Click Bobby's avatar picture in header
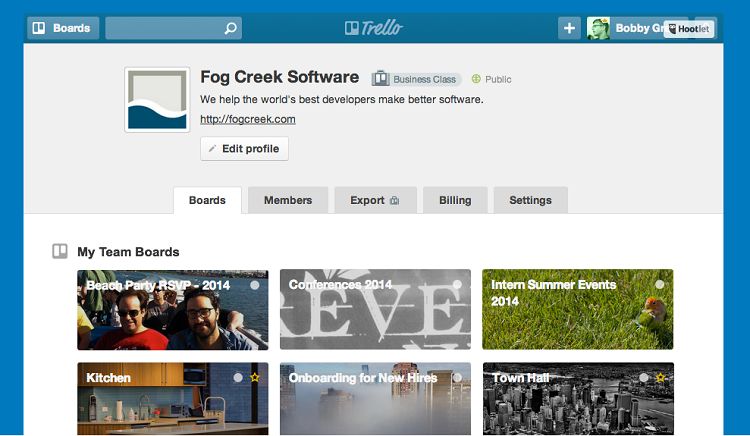Screen dimensions: 750x436 (x=598, y=28)
